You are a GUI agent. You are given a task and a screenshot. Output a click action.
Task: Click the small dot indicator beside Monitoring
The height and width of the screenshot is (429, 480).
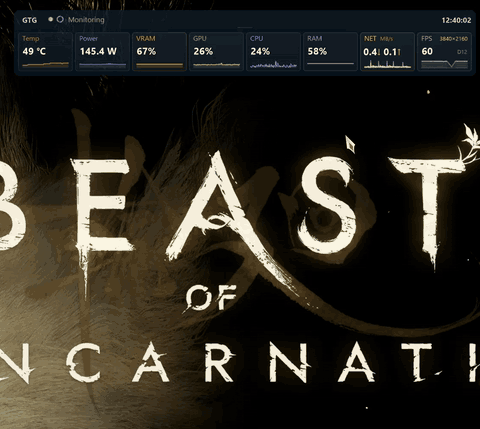click(x=51, y=19)
